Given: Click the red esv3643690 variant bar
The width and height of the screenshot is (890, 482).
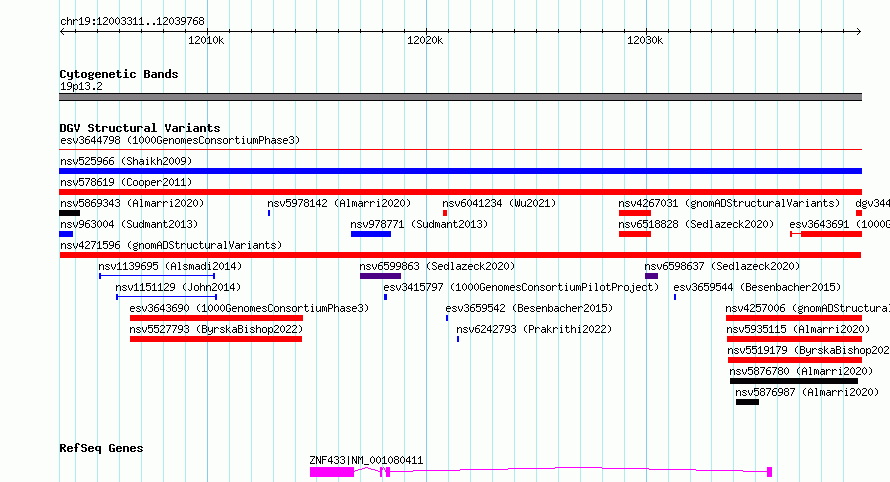Looking at the screenshot, I should [216, 318].
